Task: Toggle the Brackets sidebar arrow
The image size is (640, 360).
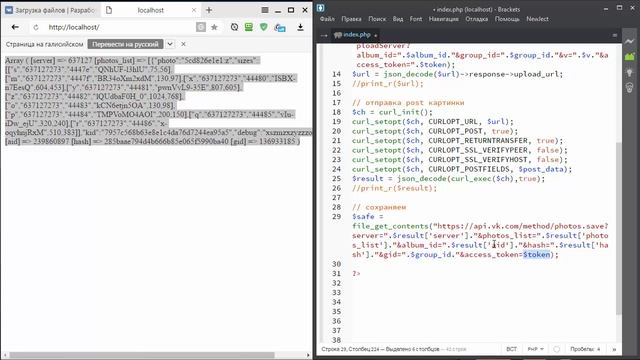Action: (x=324, y=36)
